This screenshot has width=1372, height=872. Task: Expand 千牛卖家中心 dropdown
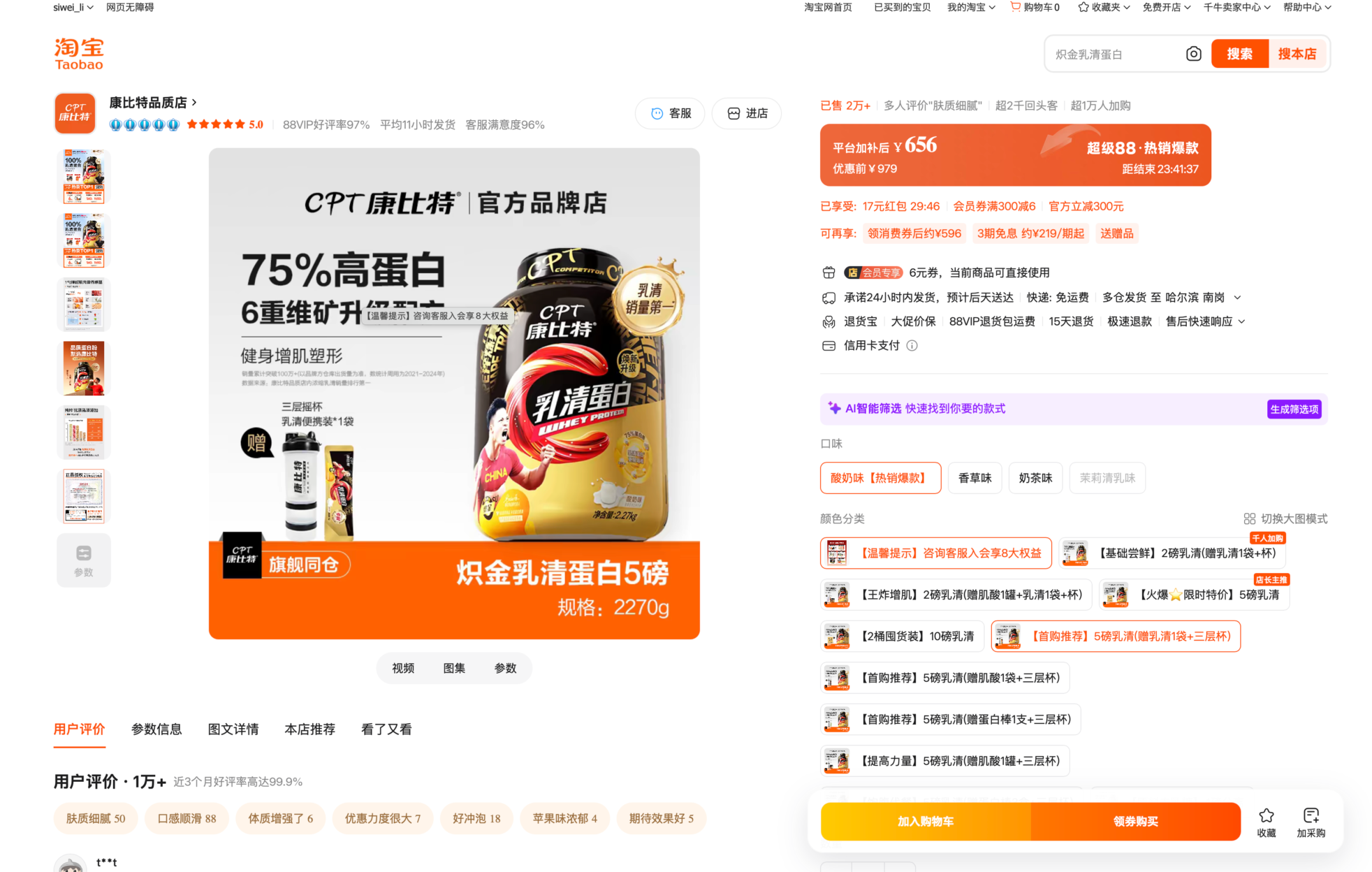pyautogui.click(x=1236, y=7)
